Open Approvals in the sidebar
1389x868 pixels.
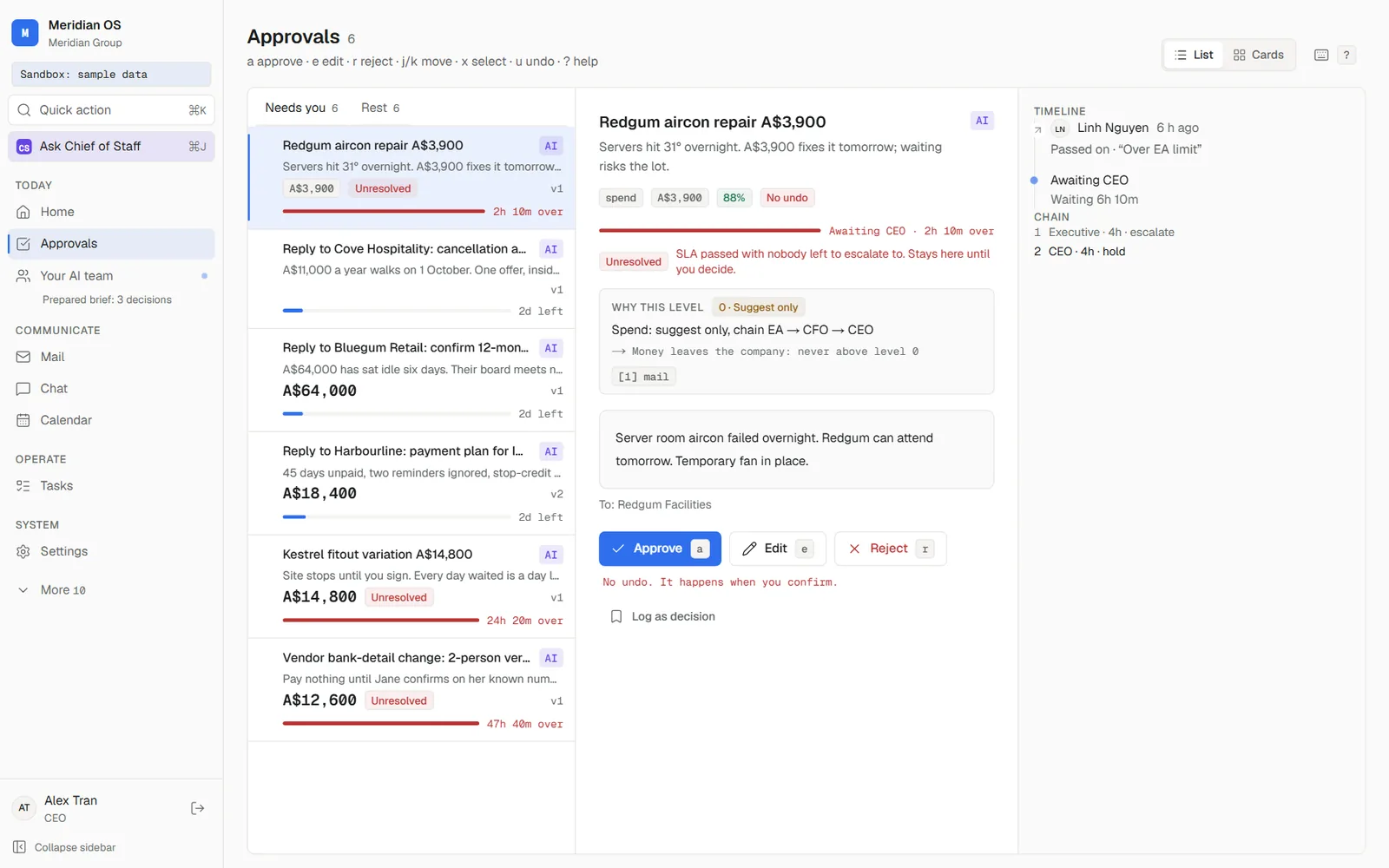[111, 244]
